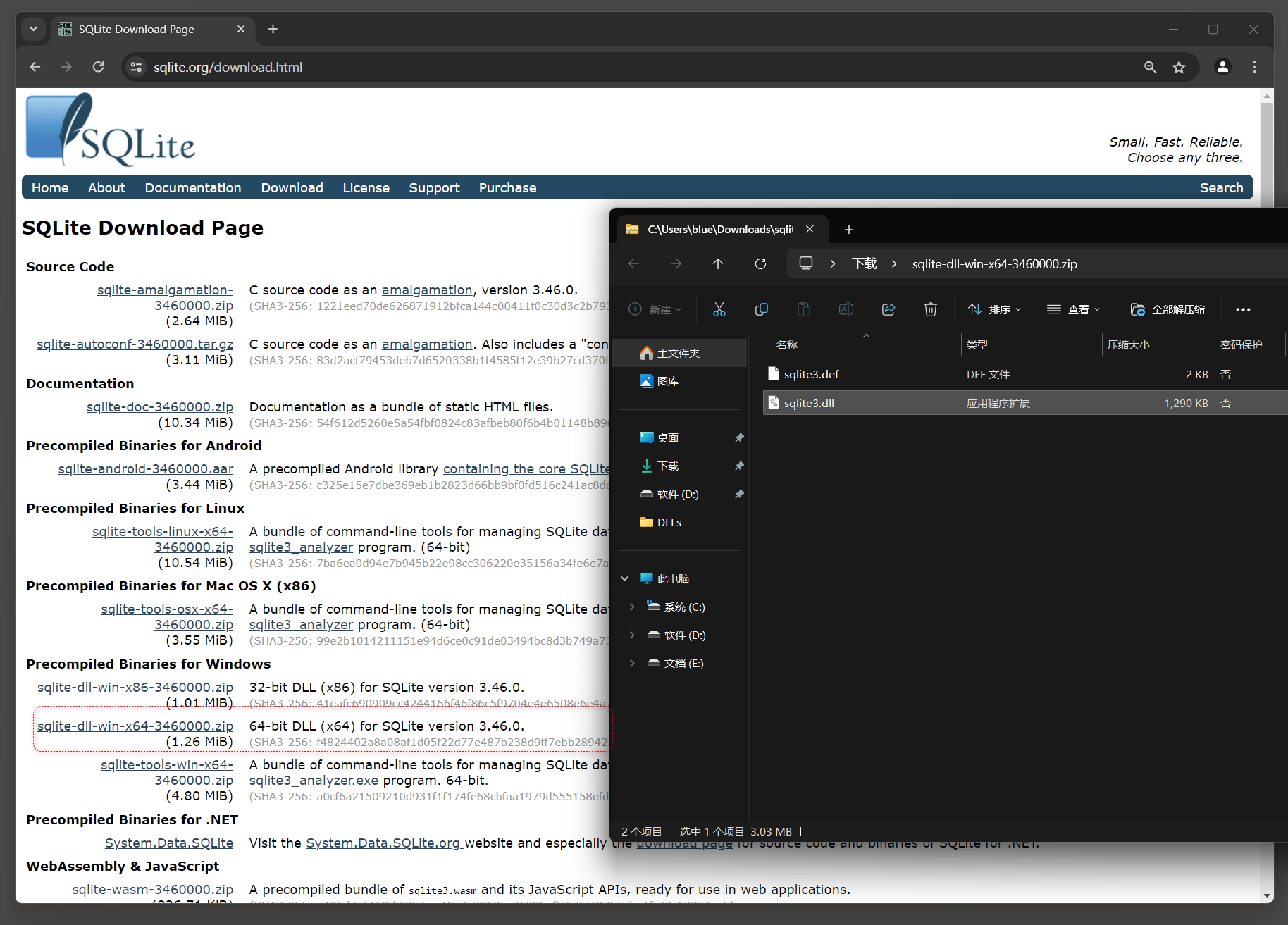The height and width of the screenshot is (925, 1288).
Task: View site information icon in address bar
Action: 137,67
